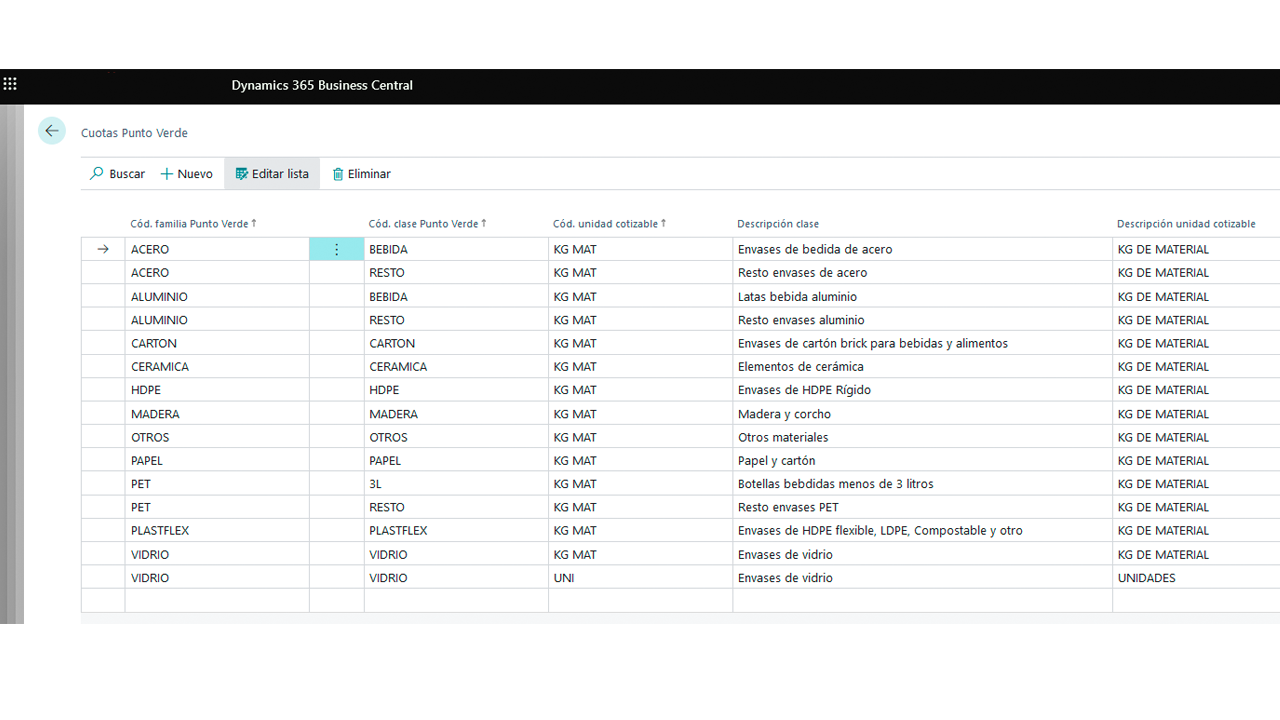Image resolution: width=1280 pixels, height=720 pixels.
Task: Click the empty description cell in last row
Action: (922, 601)
